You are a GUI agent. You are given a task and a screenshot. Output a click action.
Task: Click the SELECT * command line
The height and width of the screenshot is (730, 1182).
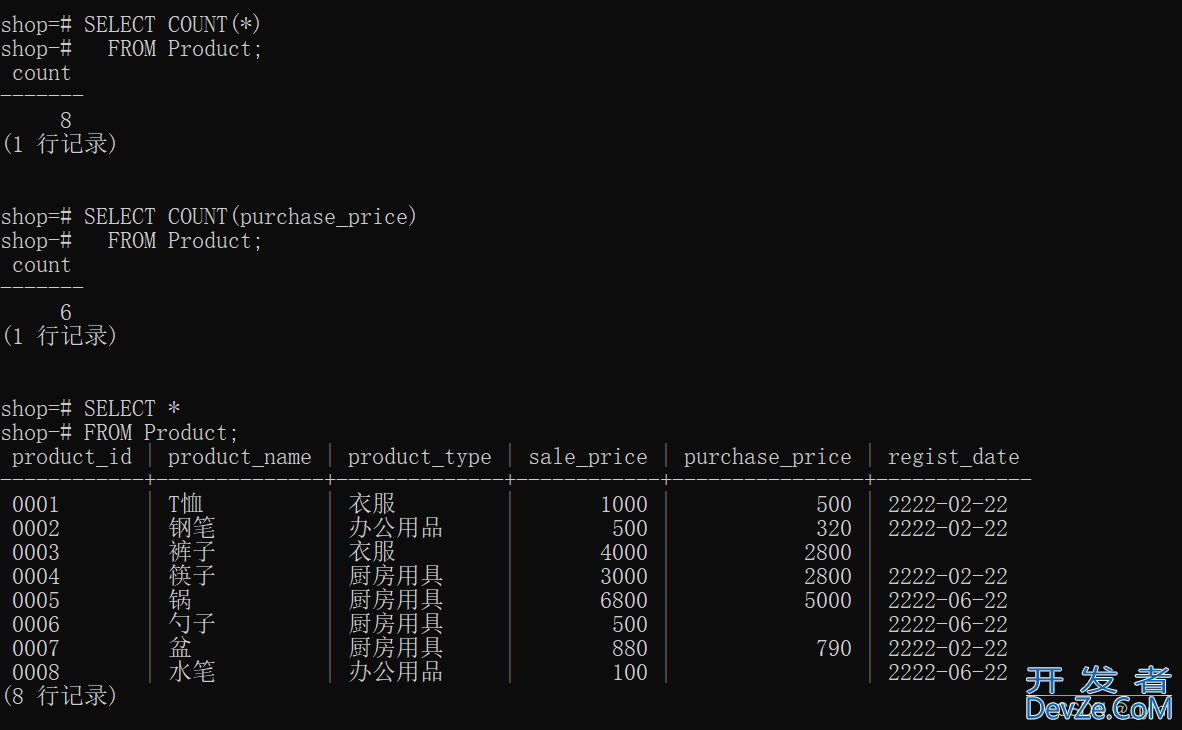132,409
